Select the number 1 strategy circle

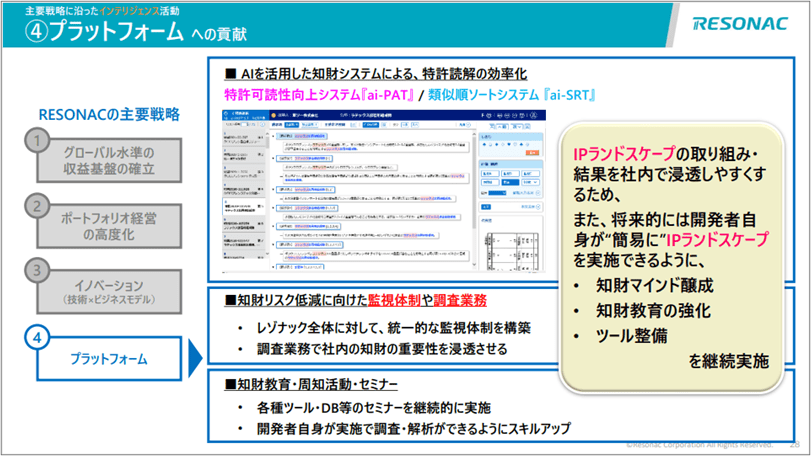[37, 141]
